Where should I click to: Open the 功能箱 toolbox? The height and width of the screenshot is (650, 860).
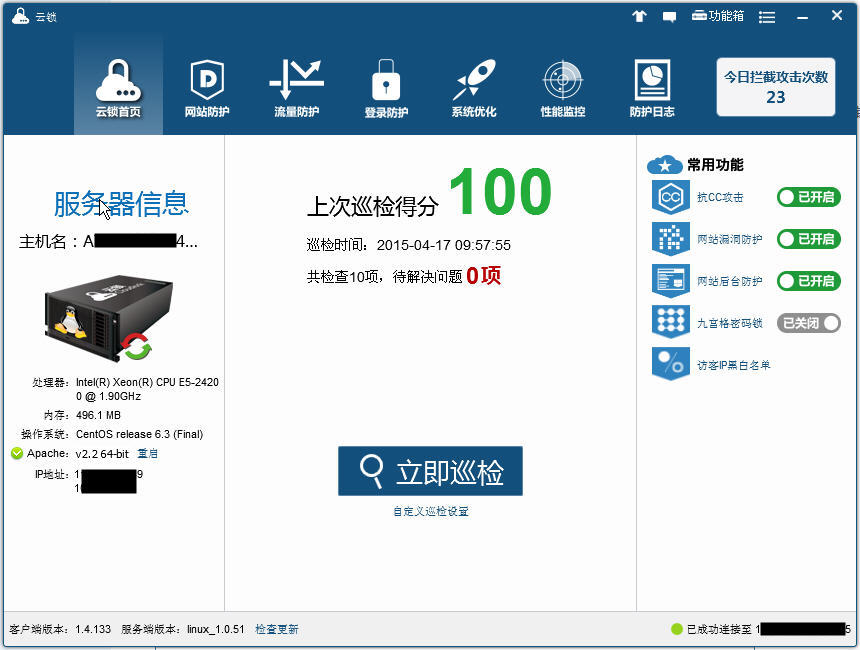[718, 16]
